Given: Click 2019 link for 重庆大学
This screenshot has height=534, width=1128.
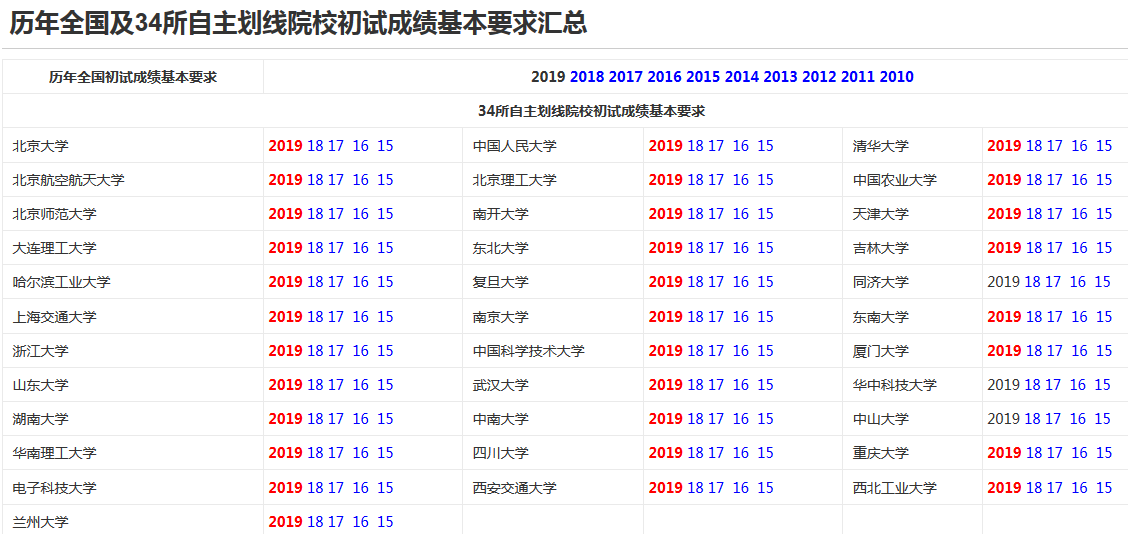Looking at the screenshot, I should 1004,453.
